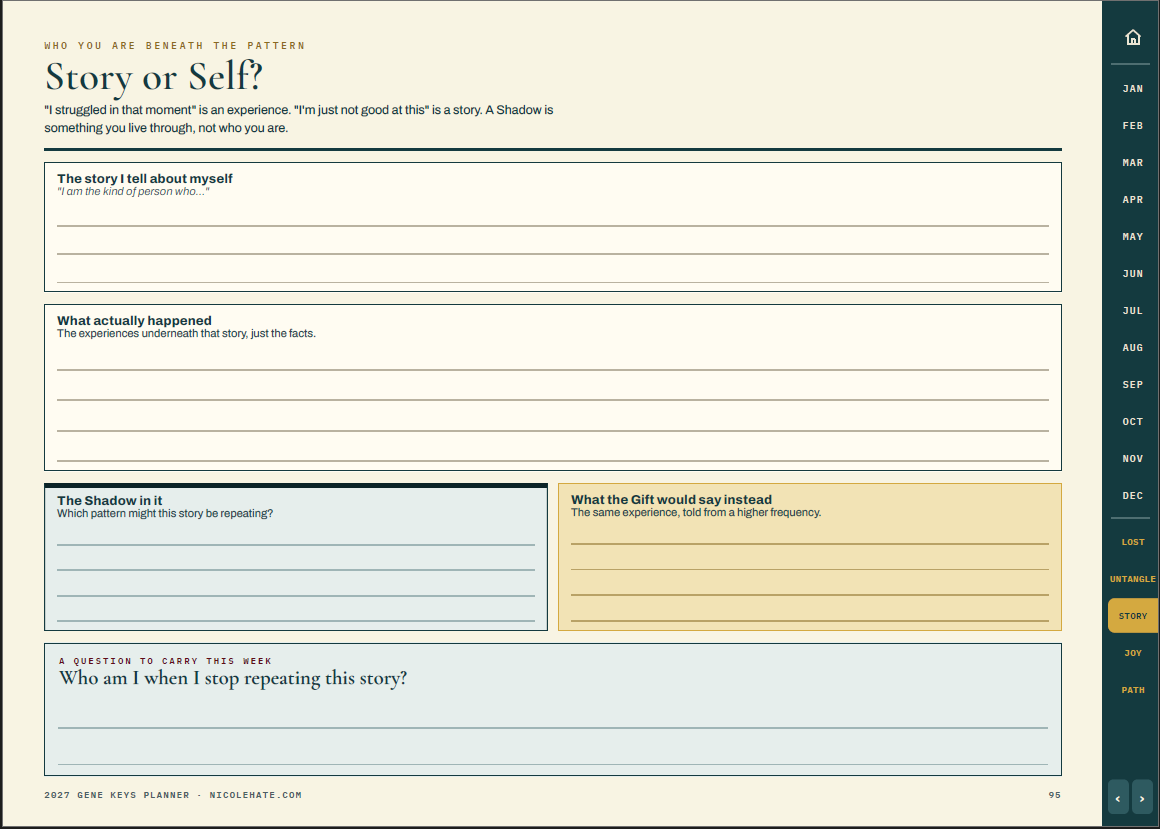Jump to the PATH section
This screenshot has width=1160, height=829.
(x=1133, y=690)
